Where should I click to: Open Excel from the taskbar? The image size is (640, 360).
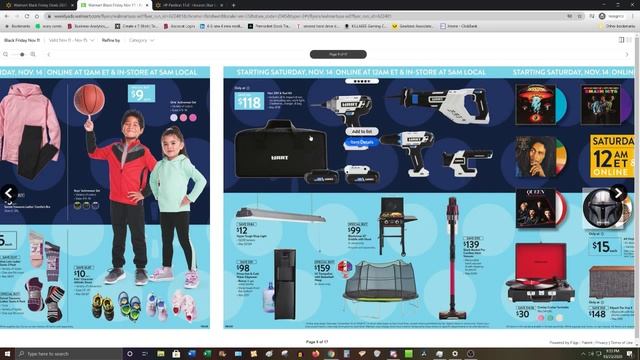tap(207, 354)
